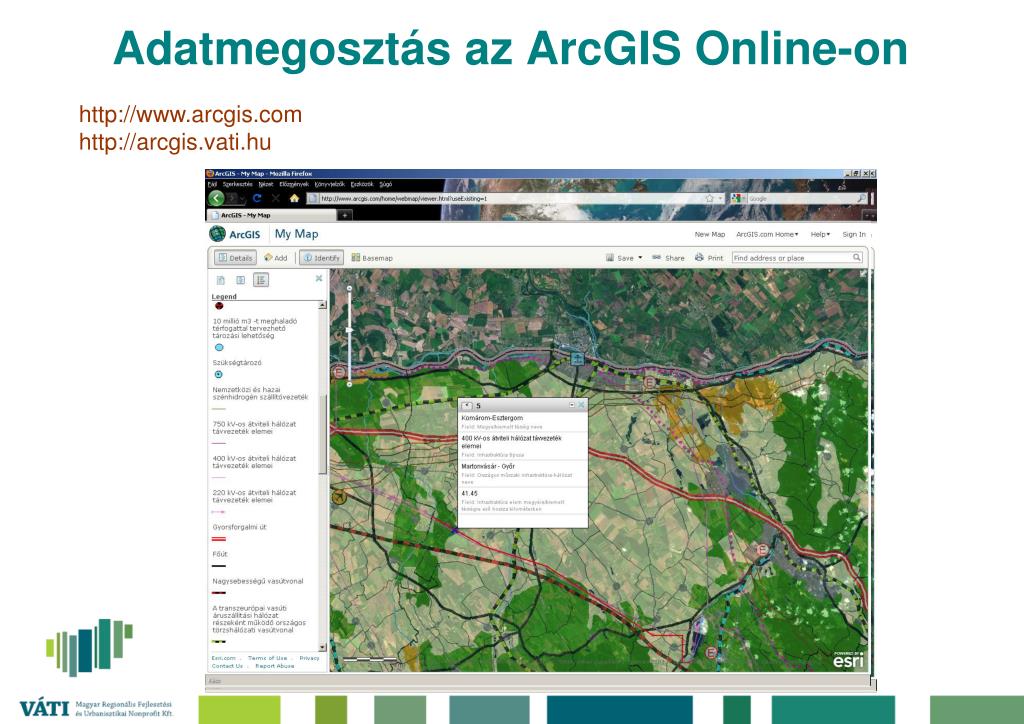
Task: Open the Contact Us link
Action: [x=227, y=666]
